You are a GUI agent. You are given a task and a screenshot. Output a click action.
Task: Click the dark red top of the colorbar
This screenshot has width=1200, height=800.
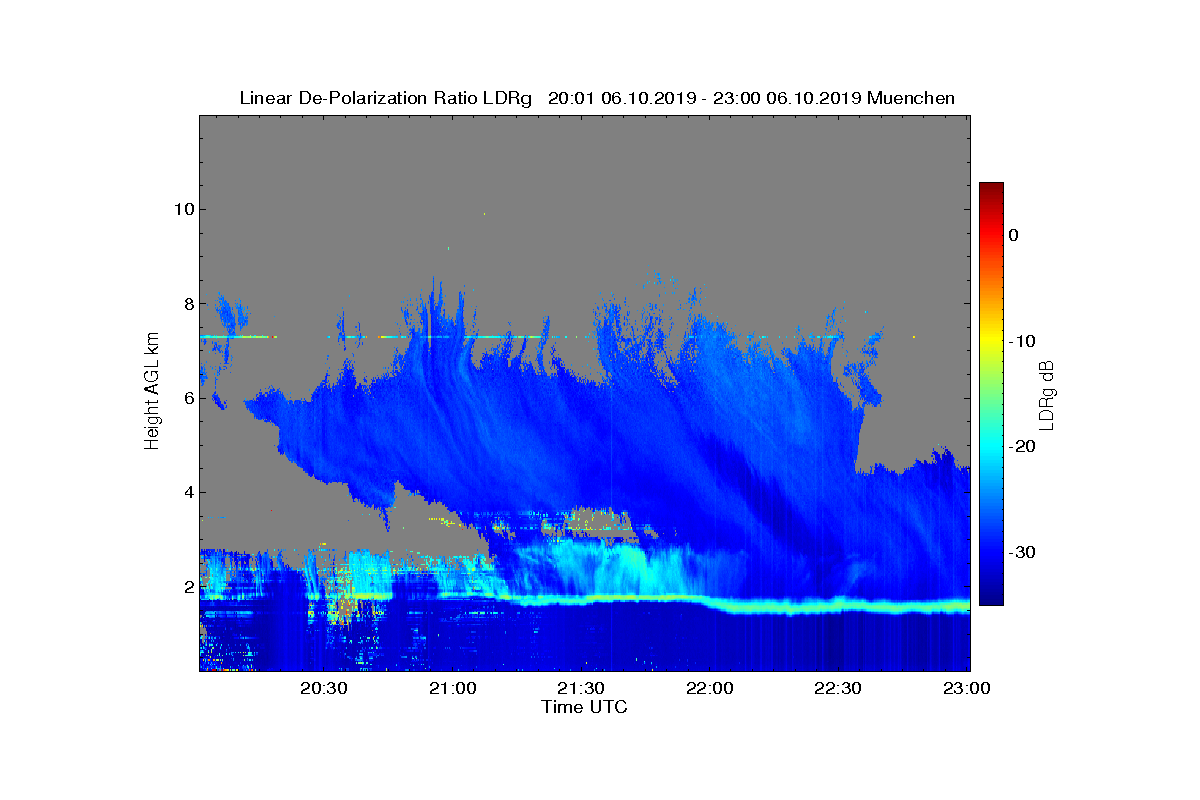tap(991, 189)
